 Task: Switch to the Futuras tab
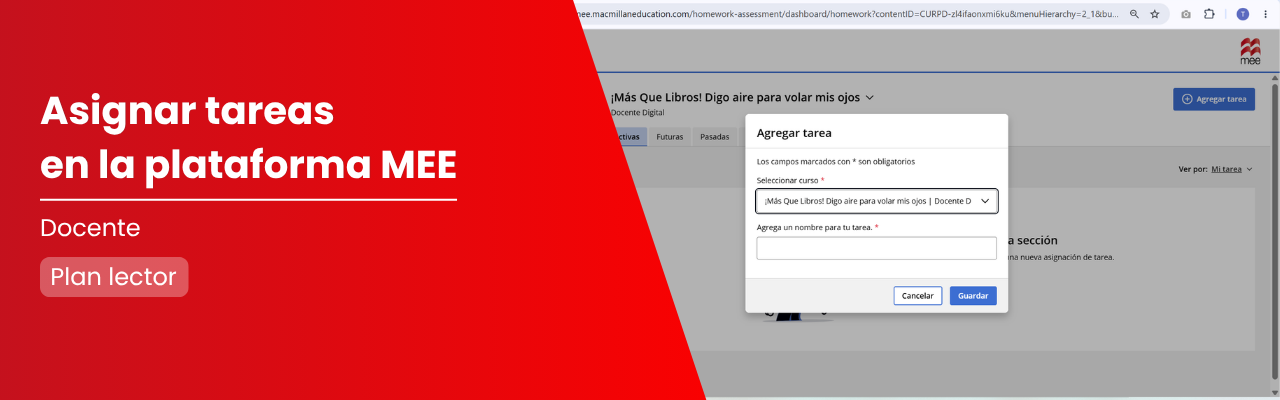670,137
